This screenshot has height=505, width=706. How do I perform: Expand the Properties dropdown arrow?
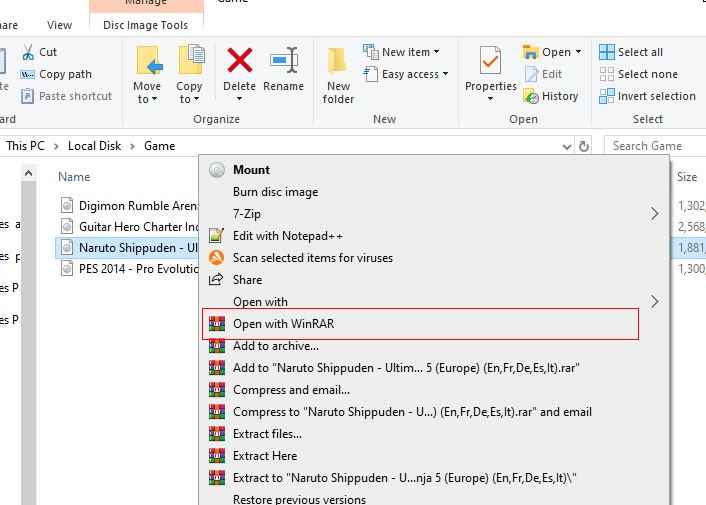(x=490, y=99)
